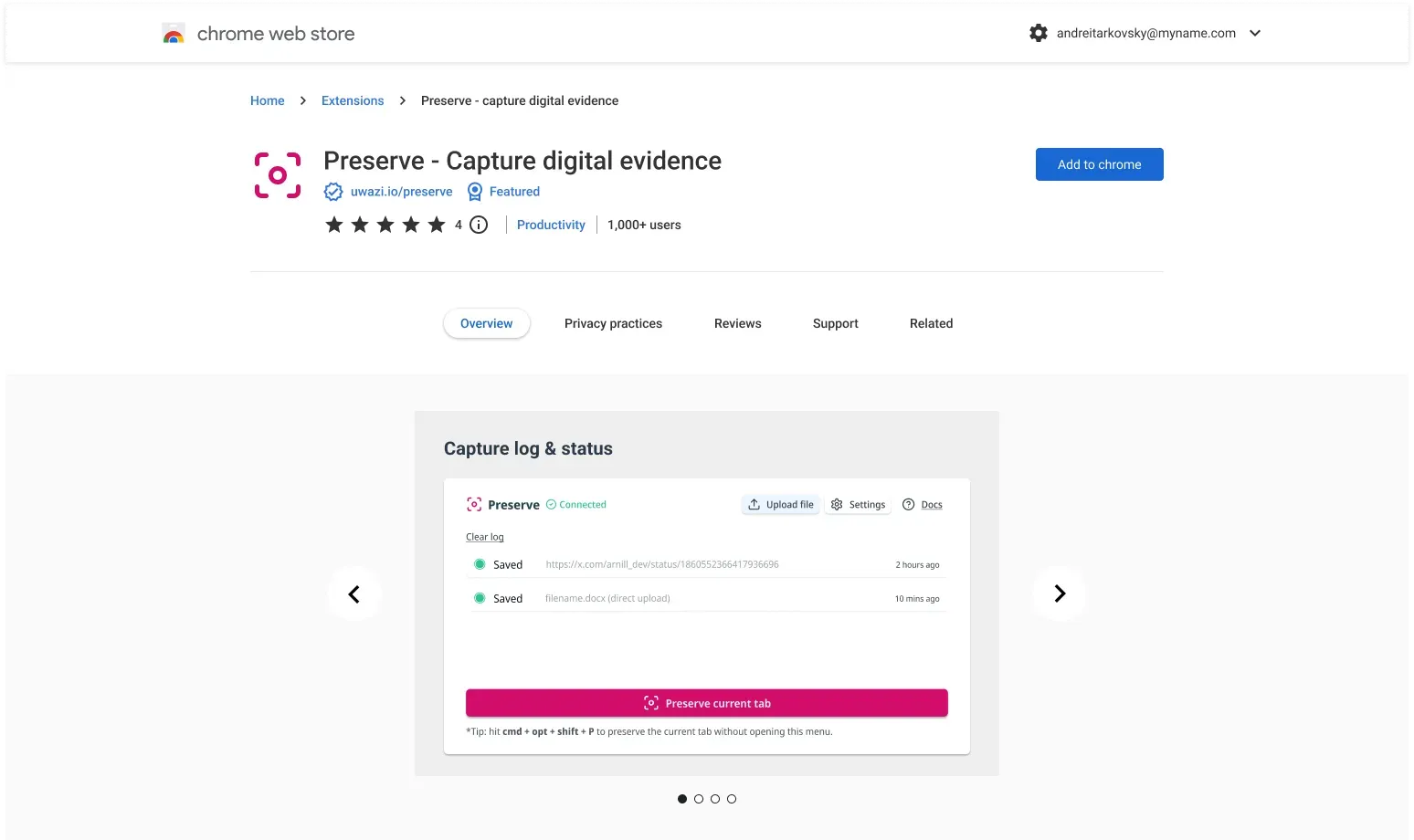
Task: Navigate to the Extensions breadcrumb
Action: click(353, 100)
